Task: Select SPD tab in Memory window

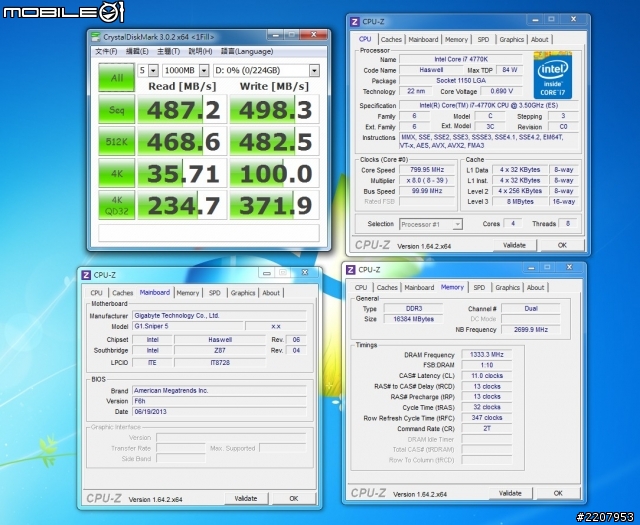Action: 479,287
